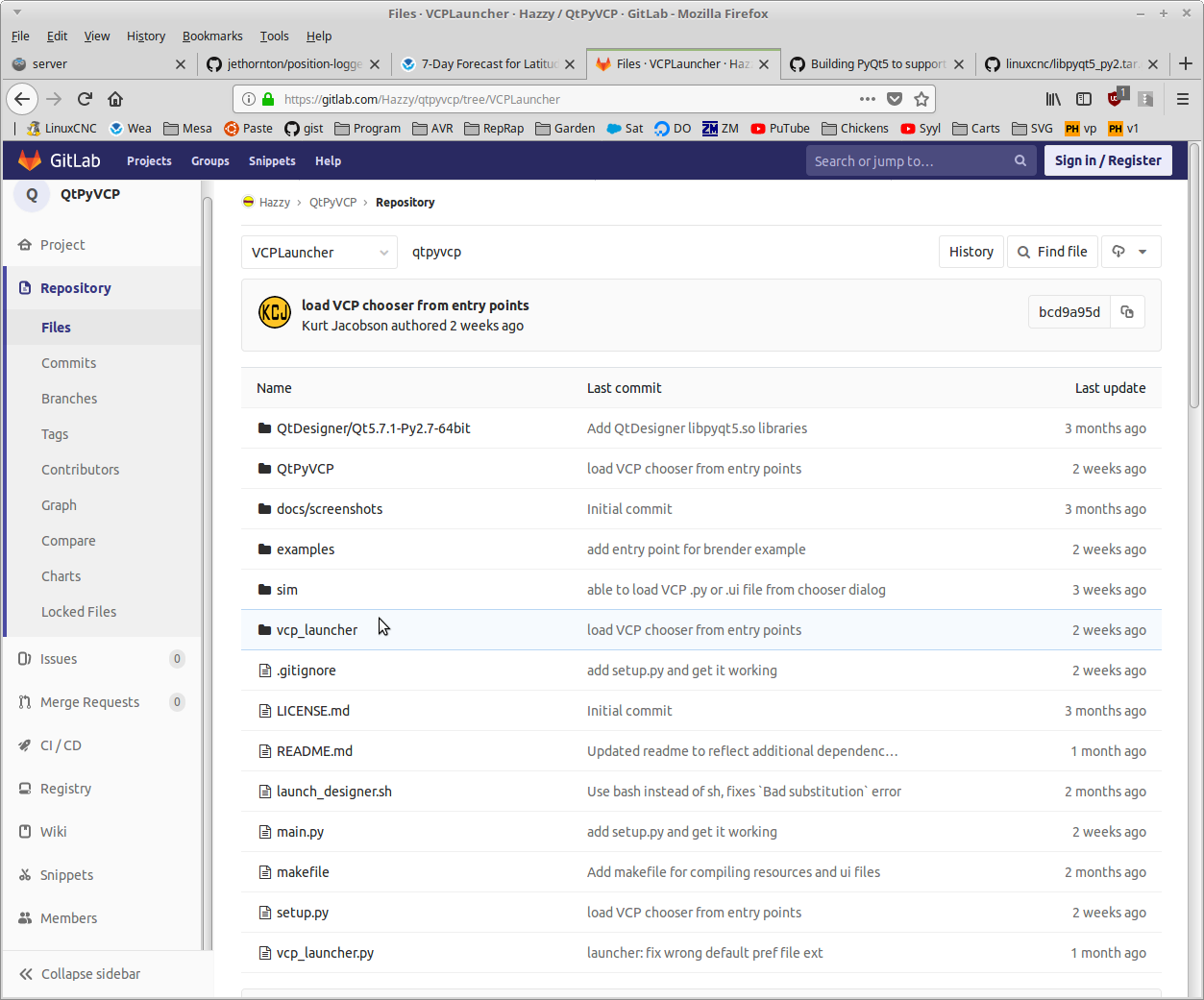This screenshot has width=1204, height=1000.
Task: Open 'Add makefile for compiling resources' commit
Action: click(x=733, y=872)
